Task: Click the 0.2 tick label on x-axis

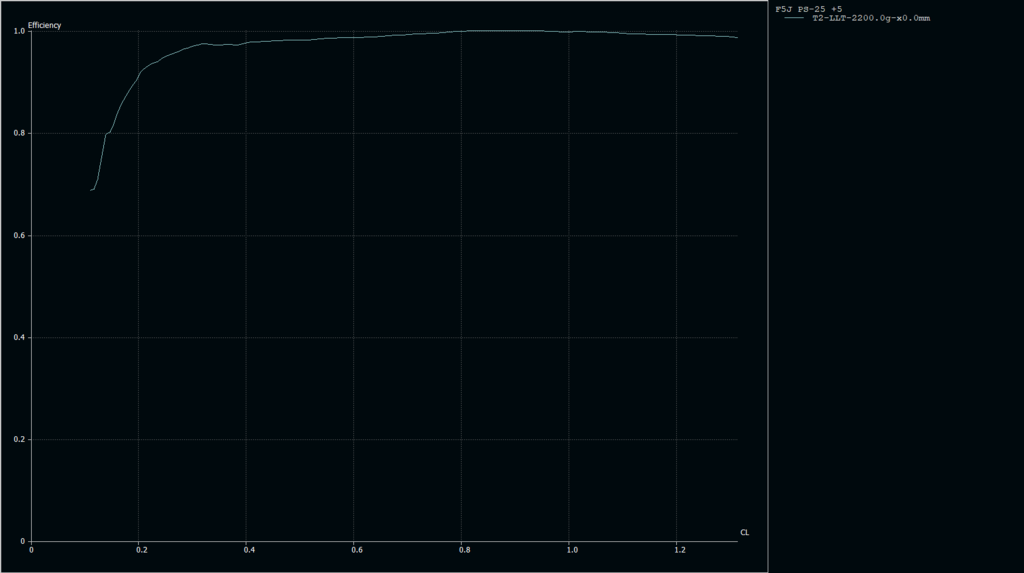Action: pos(141,550)
